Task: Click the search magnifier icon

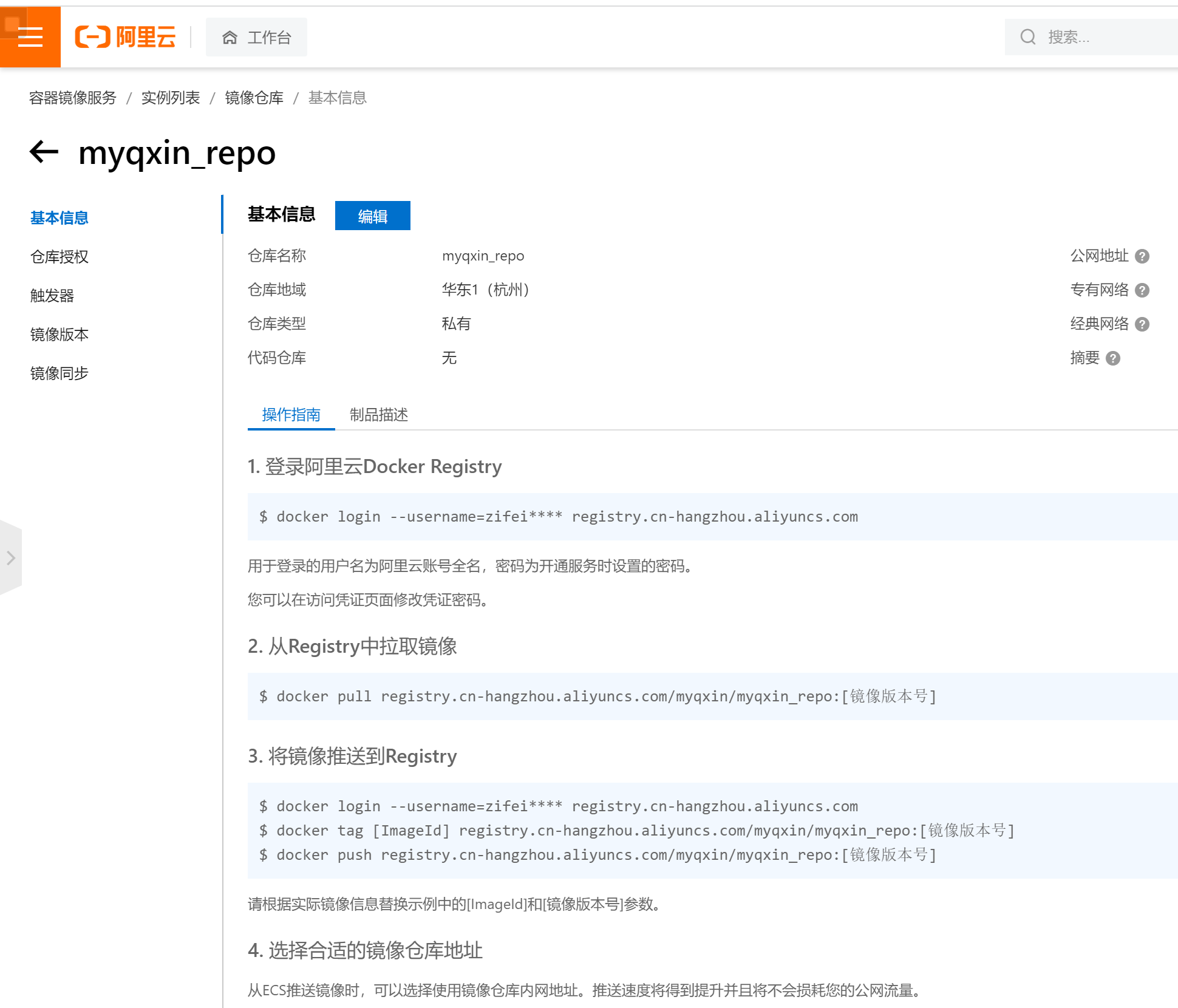Action: click(x=1027, y=37)
